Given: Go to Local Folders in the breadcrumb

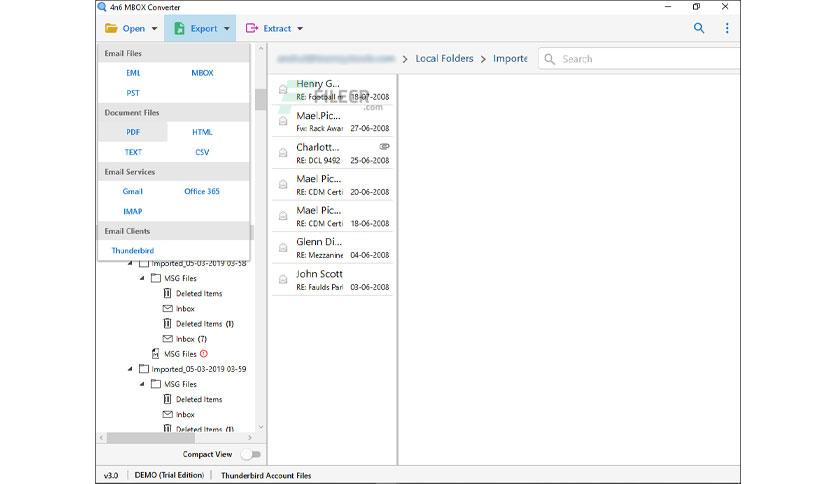Looking at the screenshot, I should [x=444, y=59].
